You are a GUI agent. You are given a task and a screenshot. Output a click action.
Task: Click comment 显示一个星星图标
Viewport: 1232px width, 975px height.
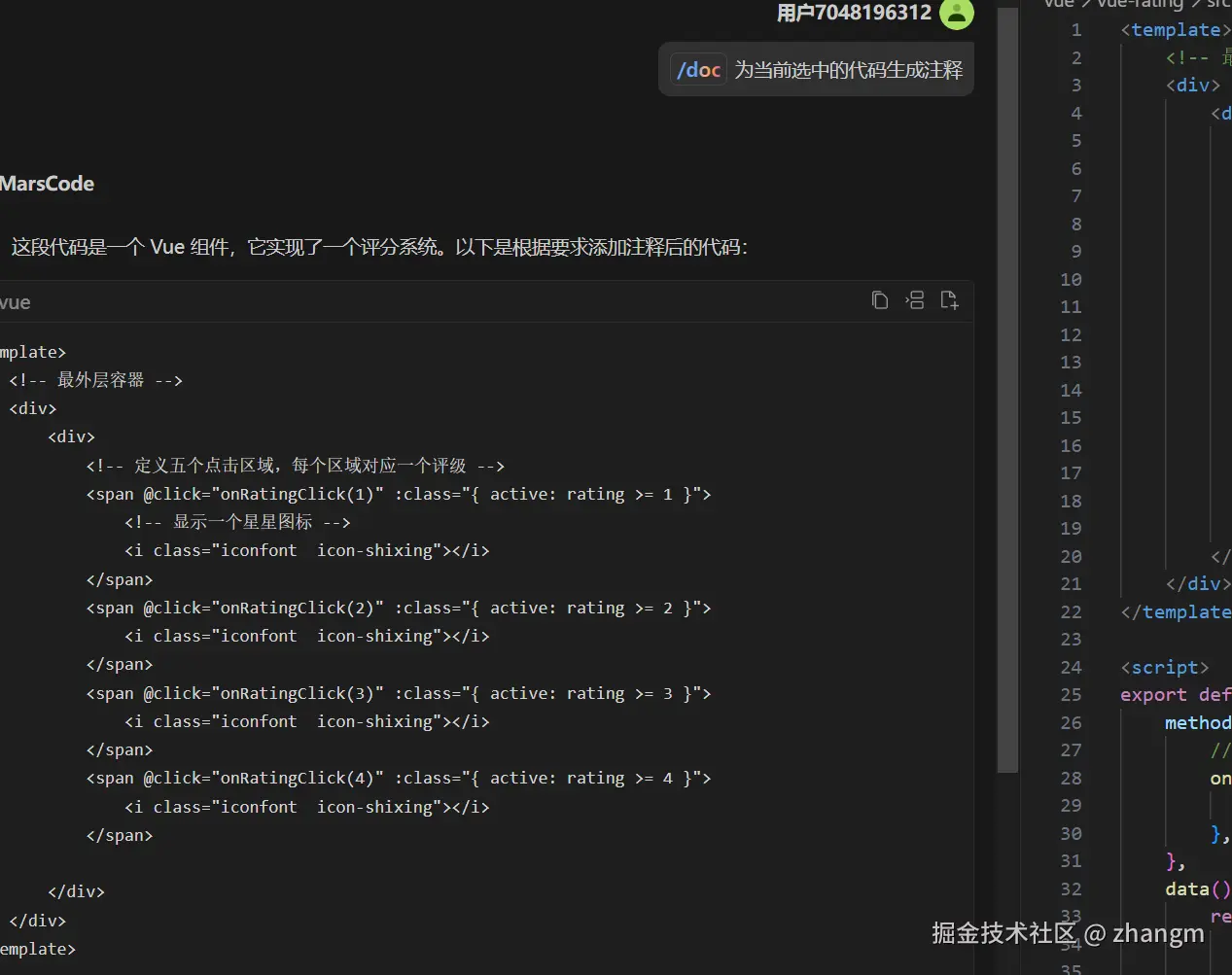(x=237, y=522)
